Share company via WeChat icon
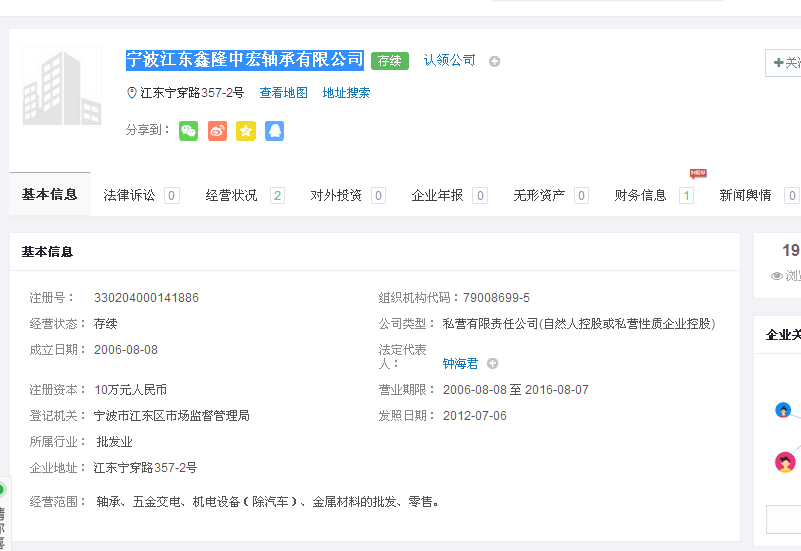Viewport: 801px width, 551px height. pyautogui.click(x=188, y=131)
